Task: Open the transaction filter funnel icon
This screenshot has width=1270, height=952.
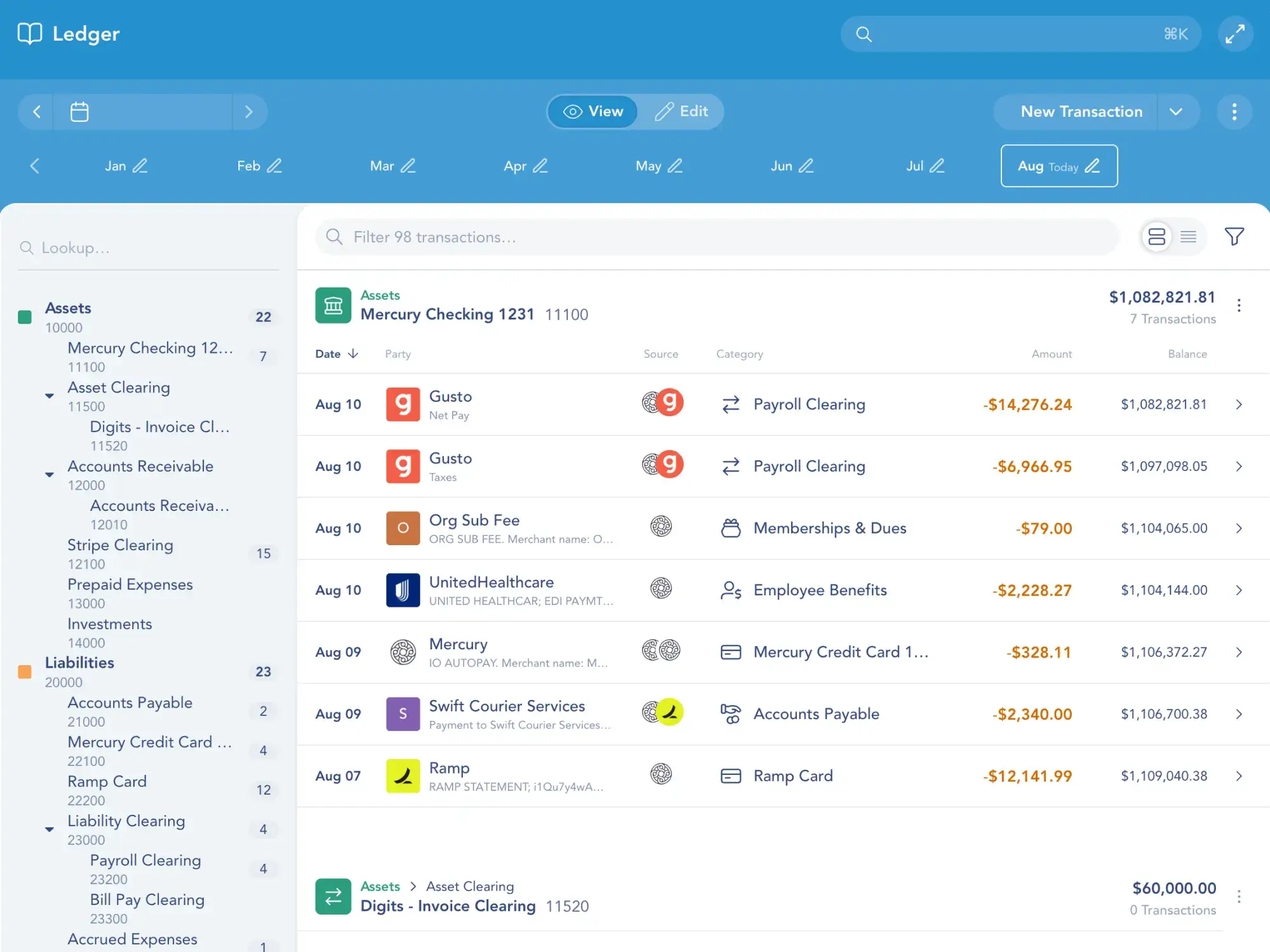Action: [1234, 237]
